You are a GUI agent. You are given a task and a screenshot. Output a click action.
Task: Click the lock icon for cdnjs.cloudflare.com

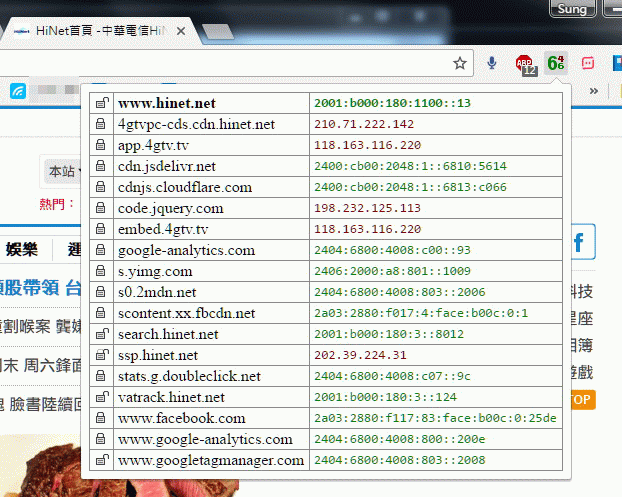coord(101,187)
